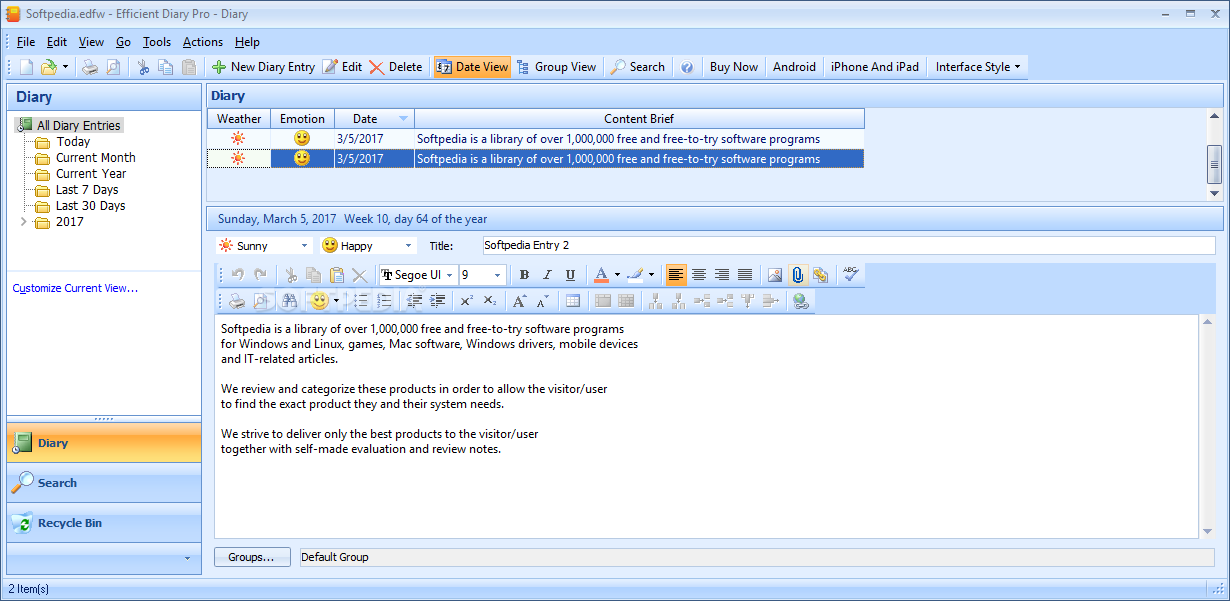1230x601 pixels.
Task: Click the Help question mark icon
Action: point(687,67)
